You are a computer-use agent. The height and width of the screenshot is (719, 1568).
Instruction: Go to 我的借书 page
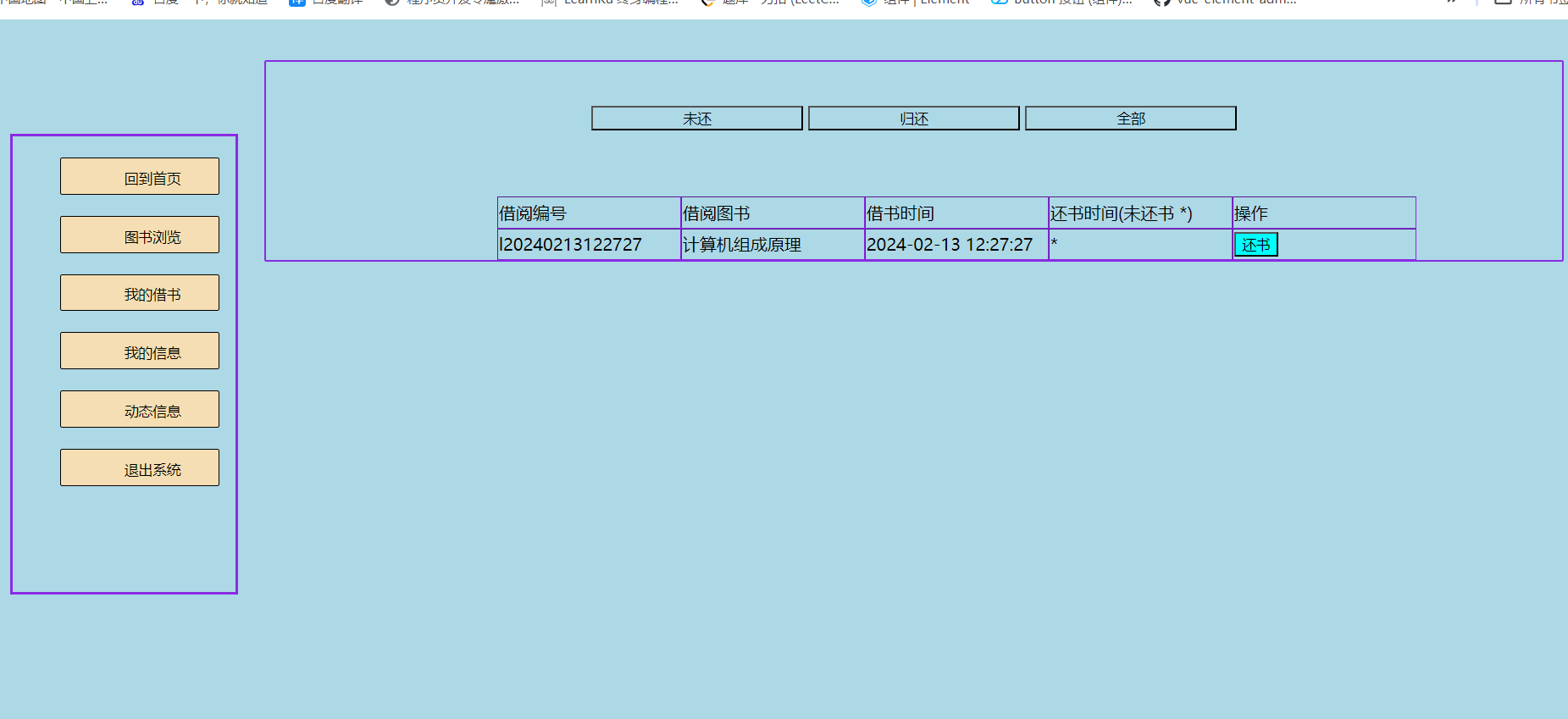(140, 293)
